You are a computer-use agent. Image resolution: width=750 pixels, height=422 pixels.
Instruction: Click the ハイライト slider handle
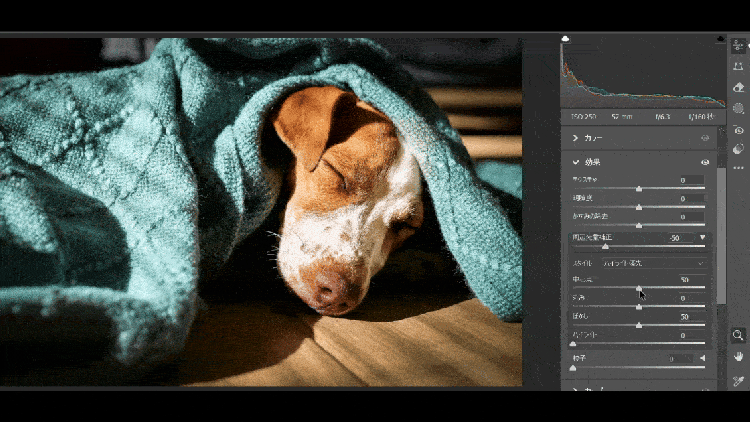573,344
